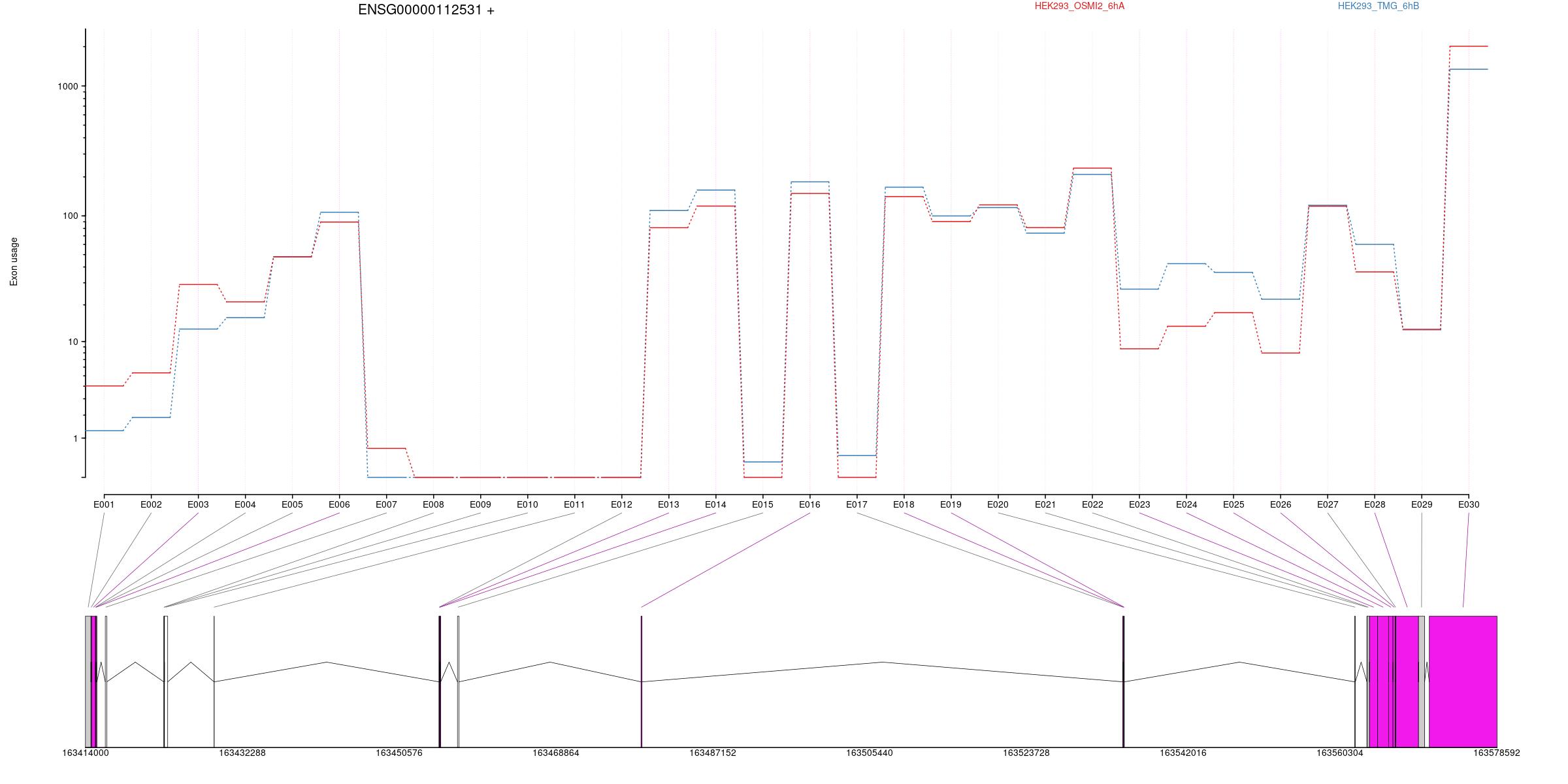Click exon label E006
Screen dimensions: 1568x784
click(x=339, y=504)
